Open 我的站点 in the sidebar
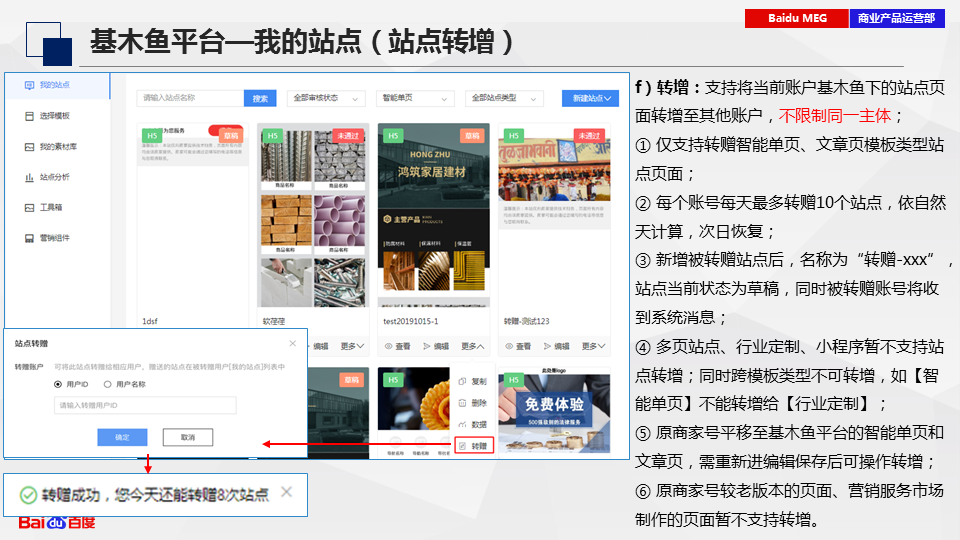 pyautogui.click(x=58, y=85)
